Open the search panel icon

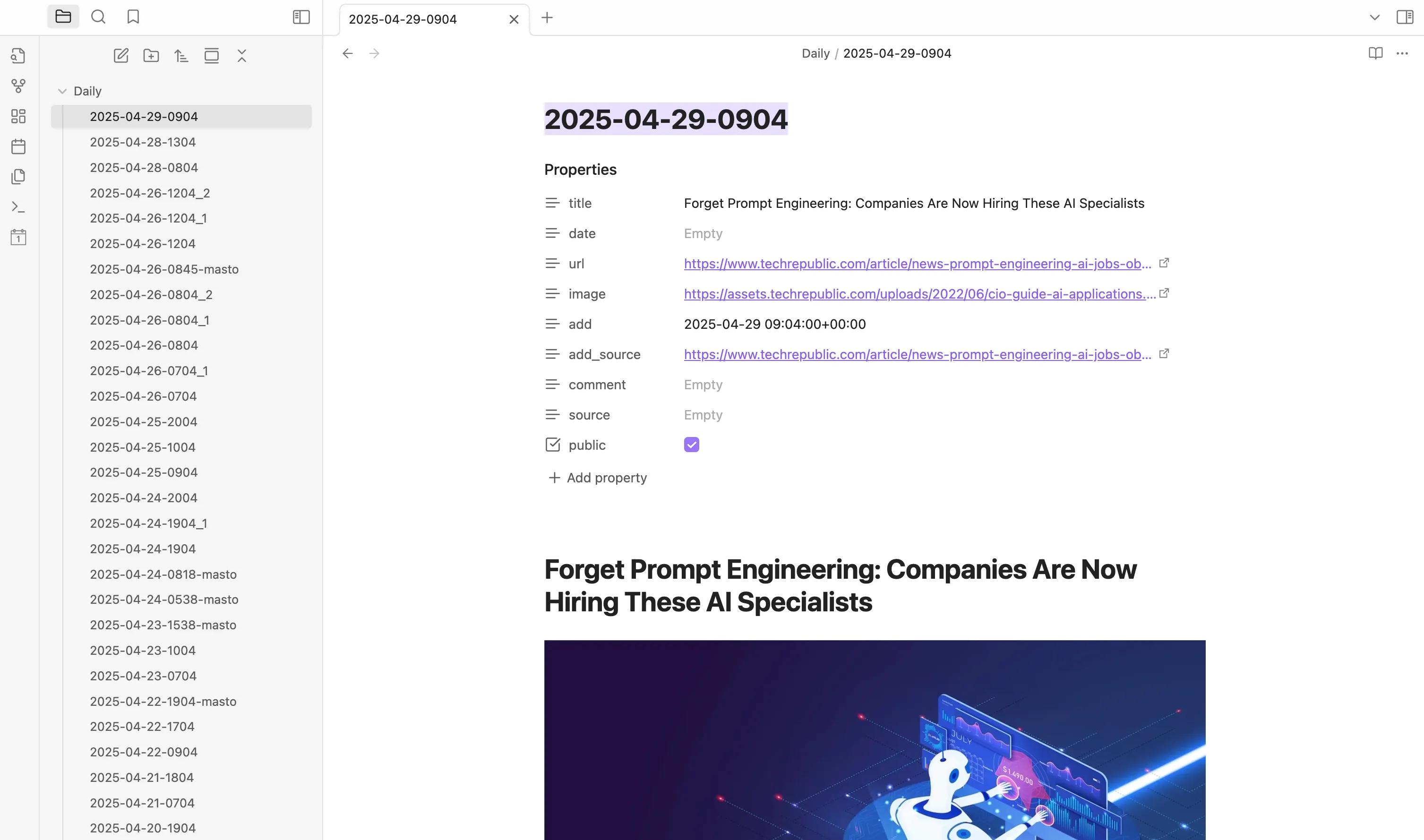point(98,17)
